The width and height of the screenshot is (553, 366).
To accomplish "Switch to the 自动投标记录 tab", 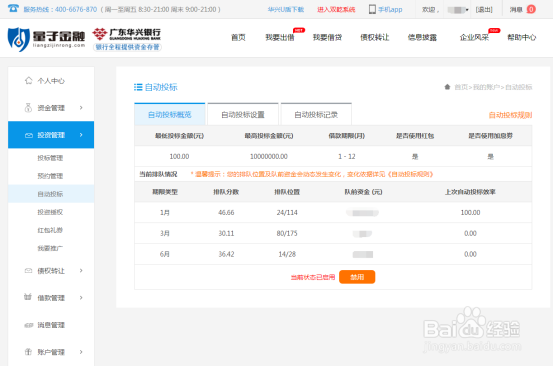I will (x=316, y=114).
